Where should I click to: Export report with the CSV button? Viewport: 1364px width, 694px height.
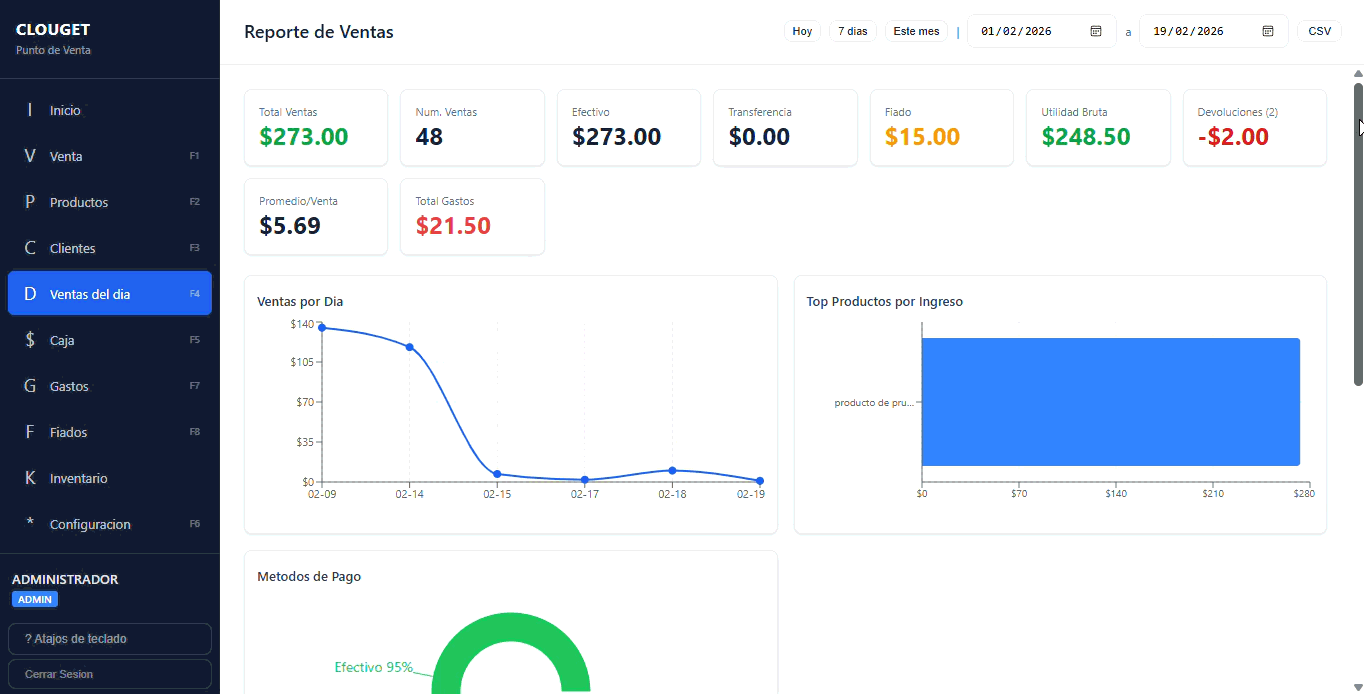click(1320, 31)
